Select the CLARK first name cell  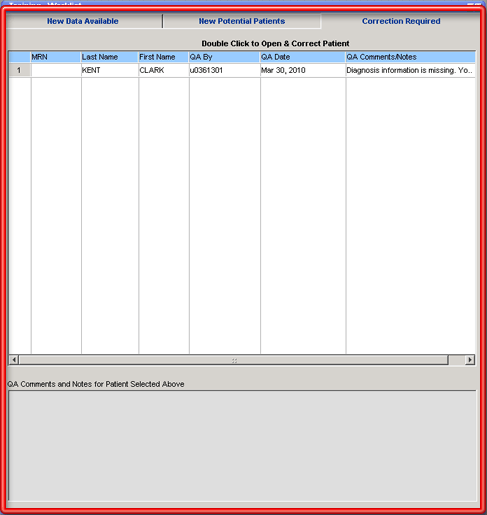click(x=164, y=70)
